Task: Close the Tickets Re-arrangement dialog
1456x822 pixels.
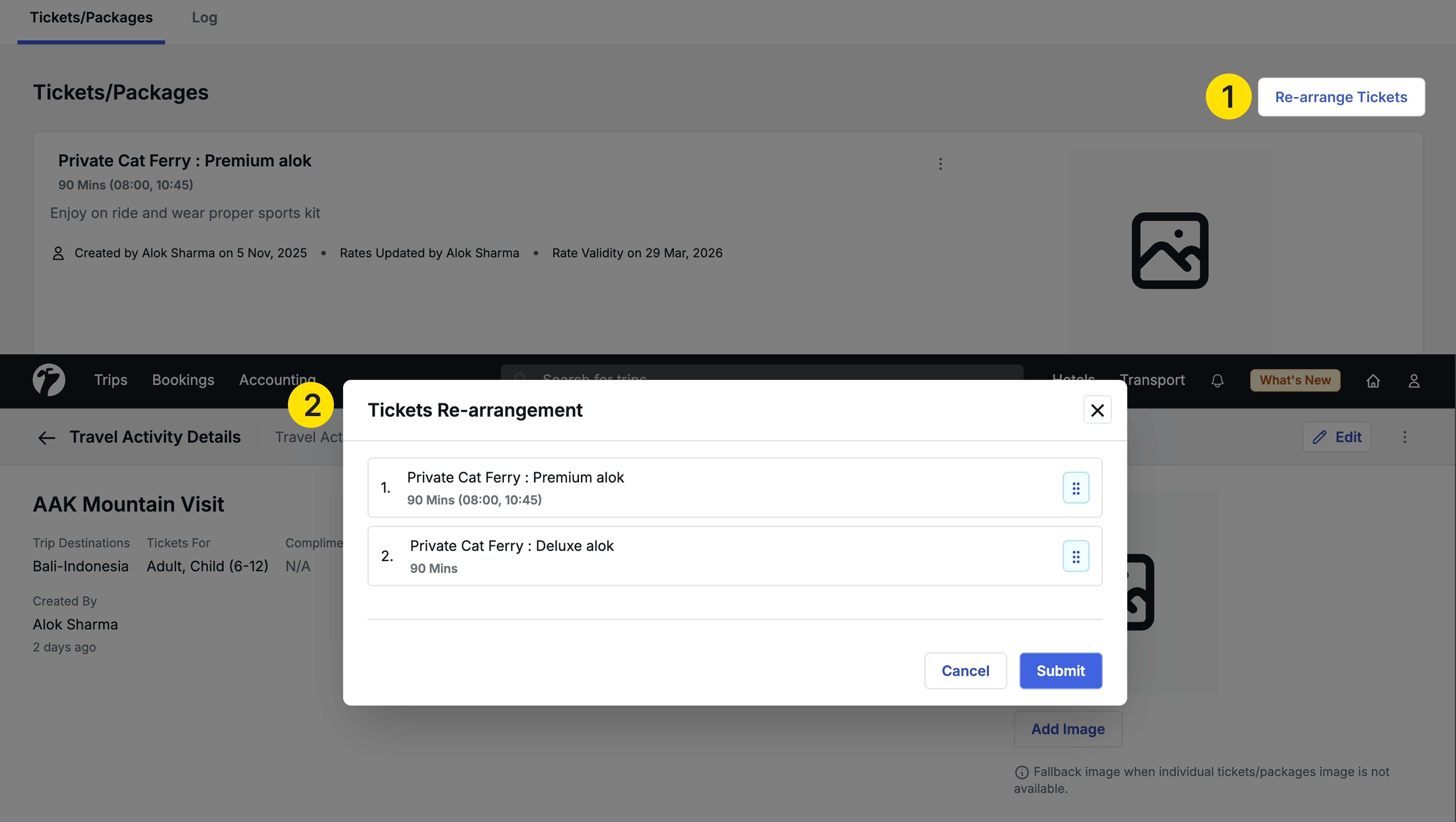Action: pos(1097,410)
